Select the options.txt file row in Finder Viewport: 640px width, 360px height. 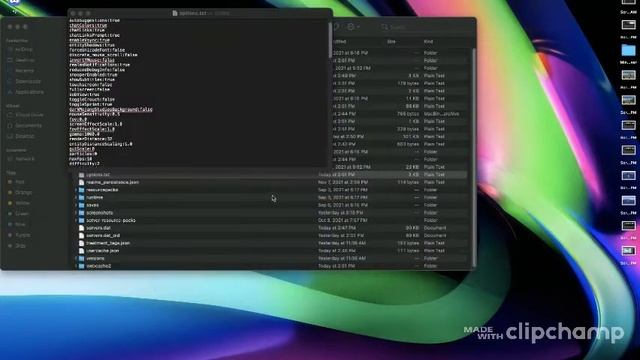tap(270, 175)
